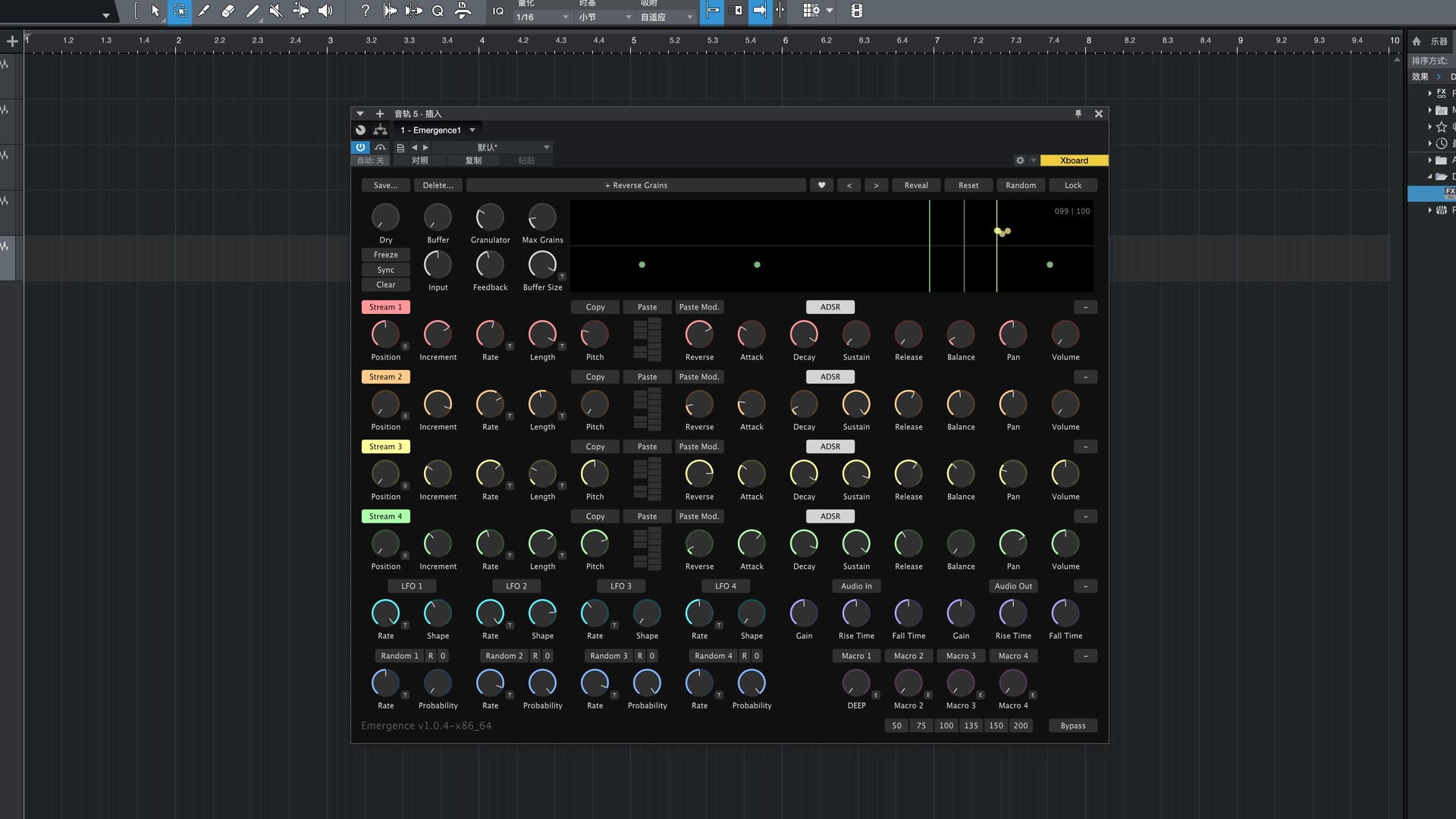The height and width of the screenshot is (819, 1456).
Task: Click the Stream 1 Pitch knob
Action: (x=595, y=334)
